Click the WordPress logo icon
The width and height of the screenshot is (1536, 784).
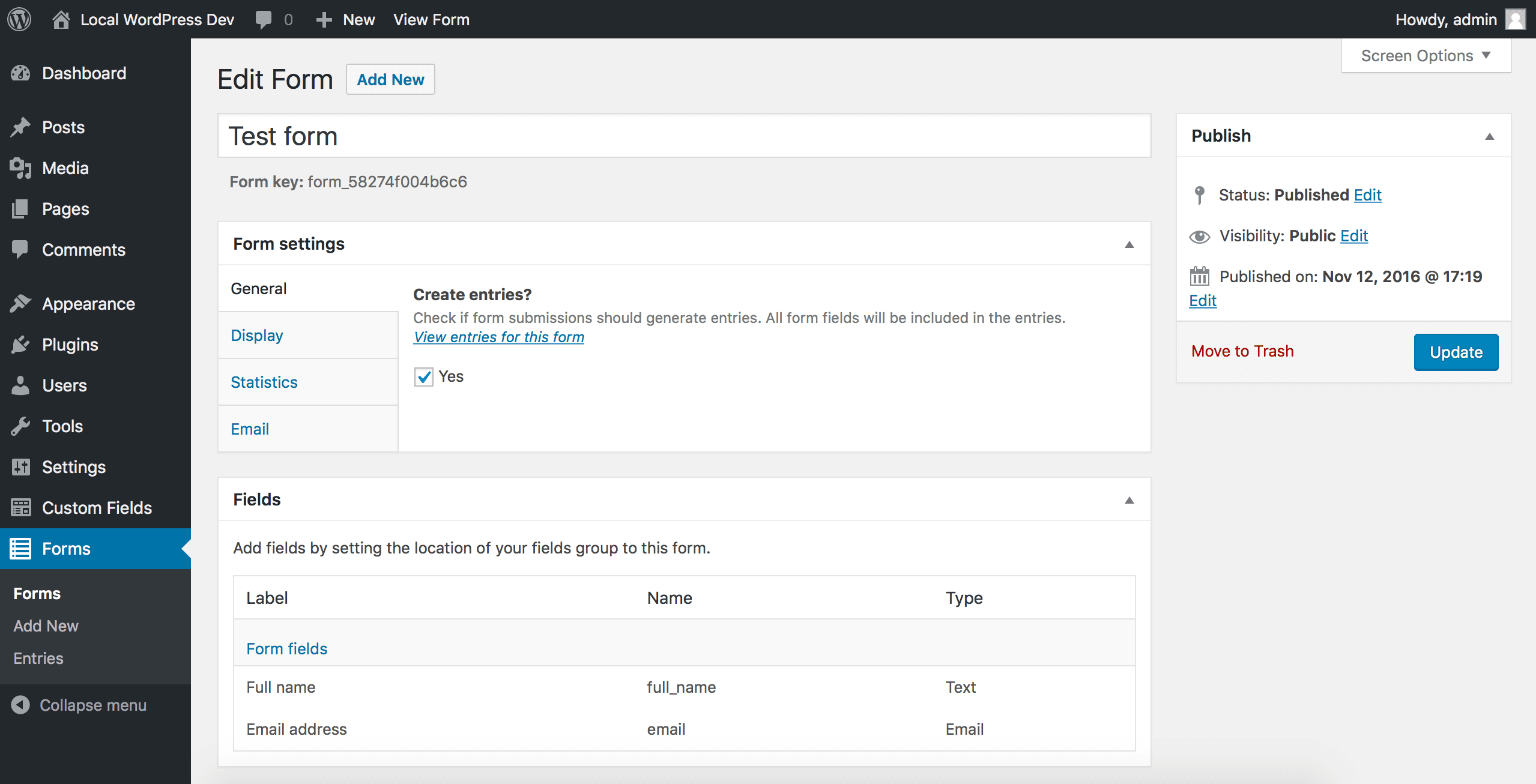coord(19,19)
